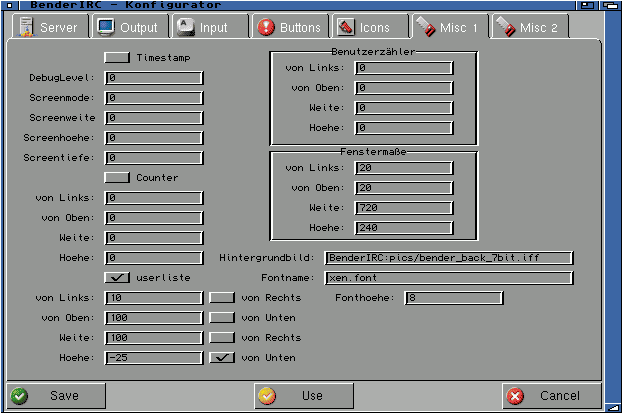The height and width of the screenshot is (413, 622).
Task: Click the Hintergrundbild path field
Action: 449,258
